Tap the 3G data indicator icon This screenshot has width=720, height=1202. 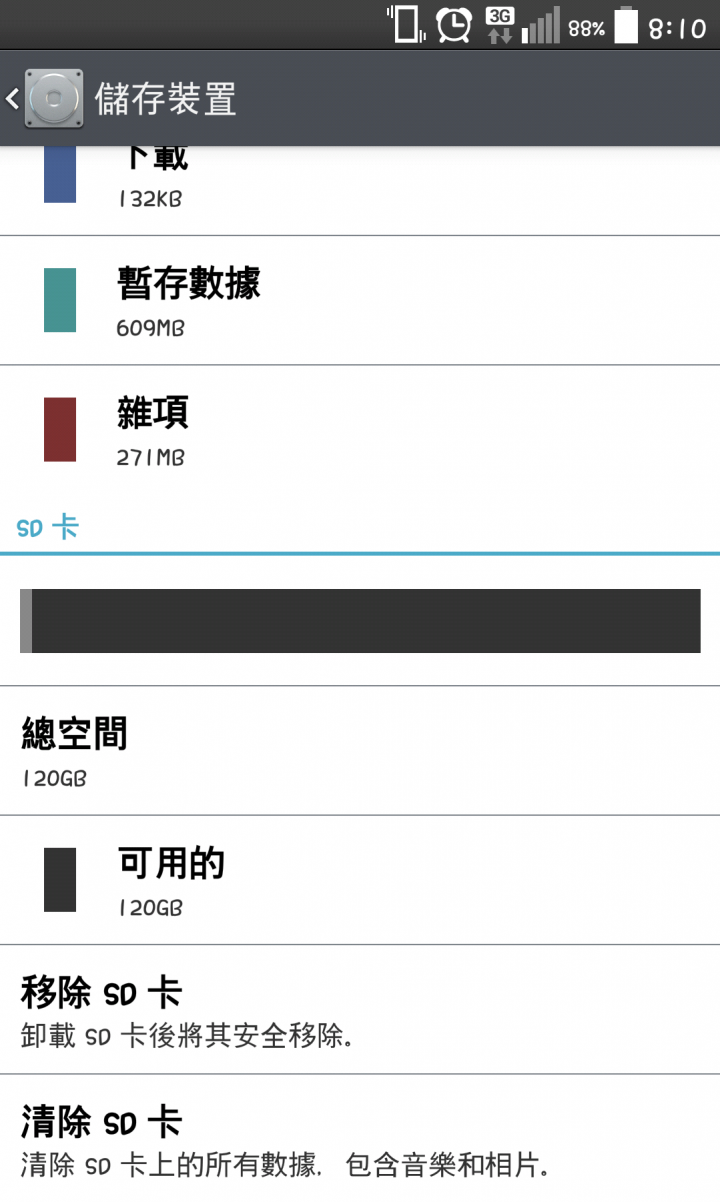coord(500,25)
